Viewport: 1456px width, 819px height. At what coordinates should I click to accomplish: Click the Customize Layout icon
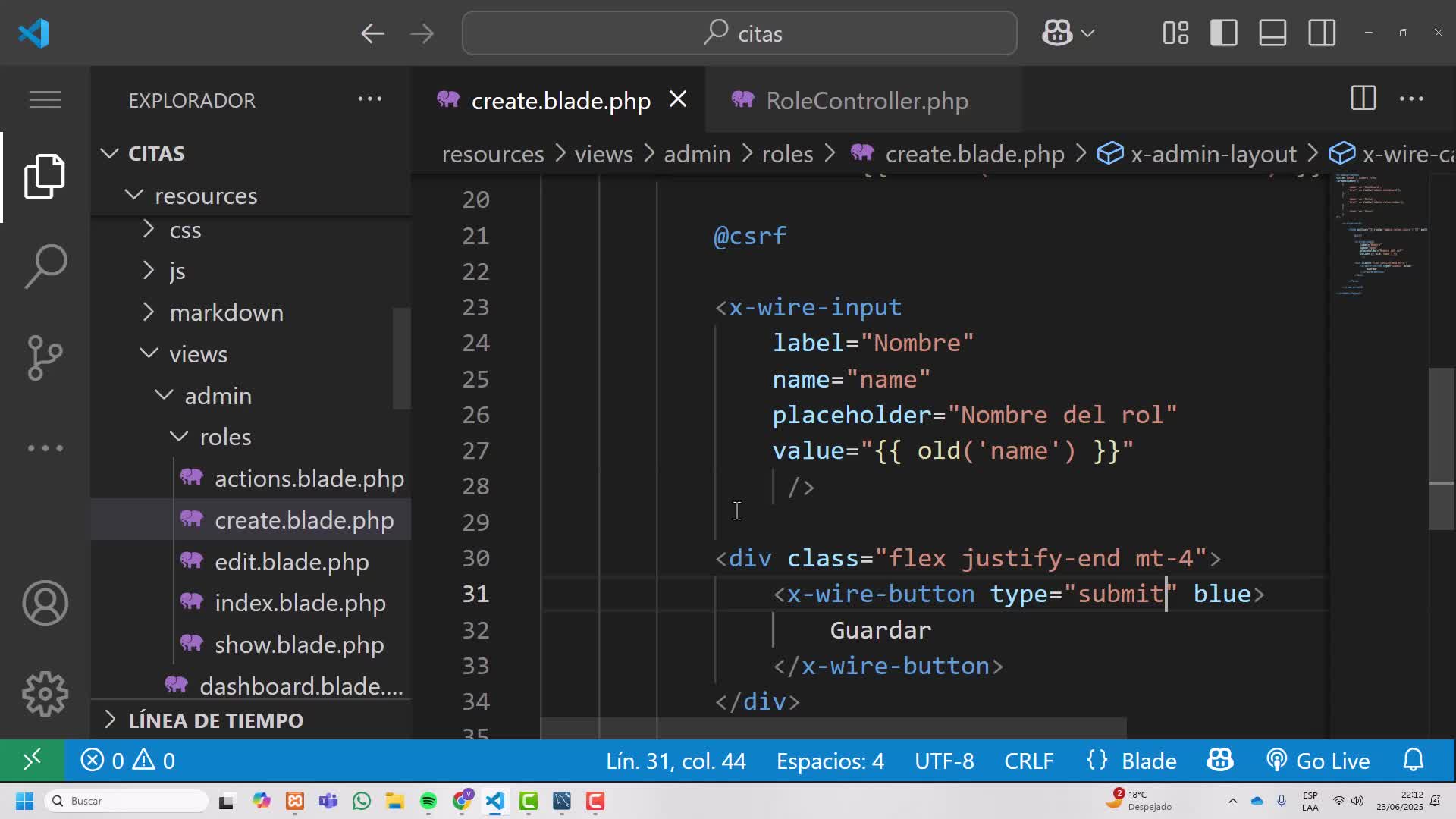click(x=1175, y=33)
